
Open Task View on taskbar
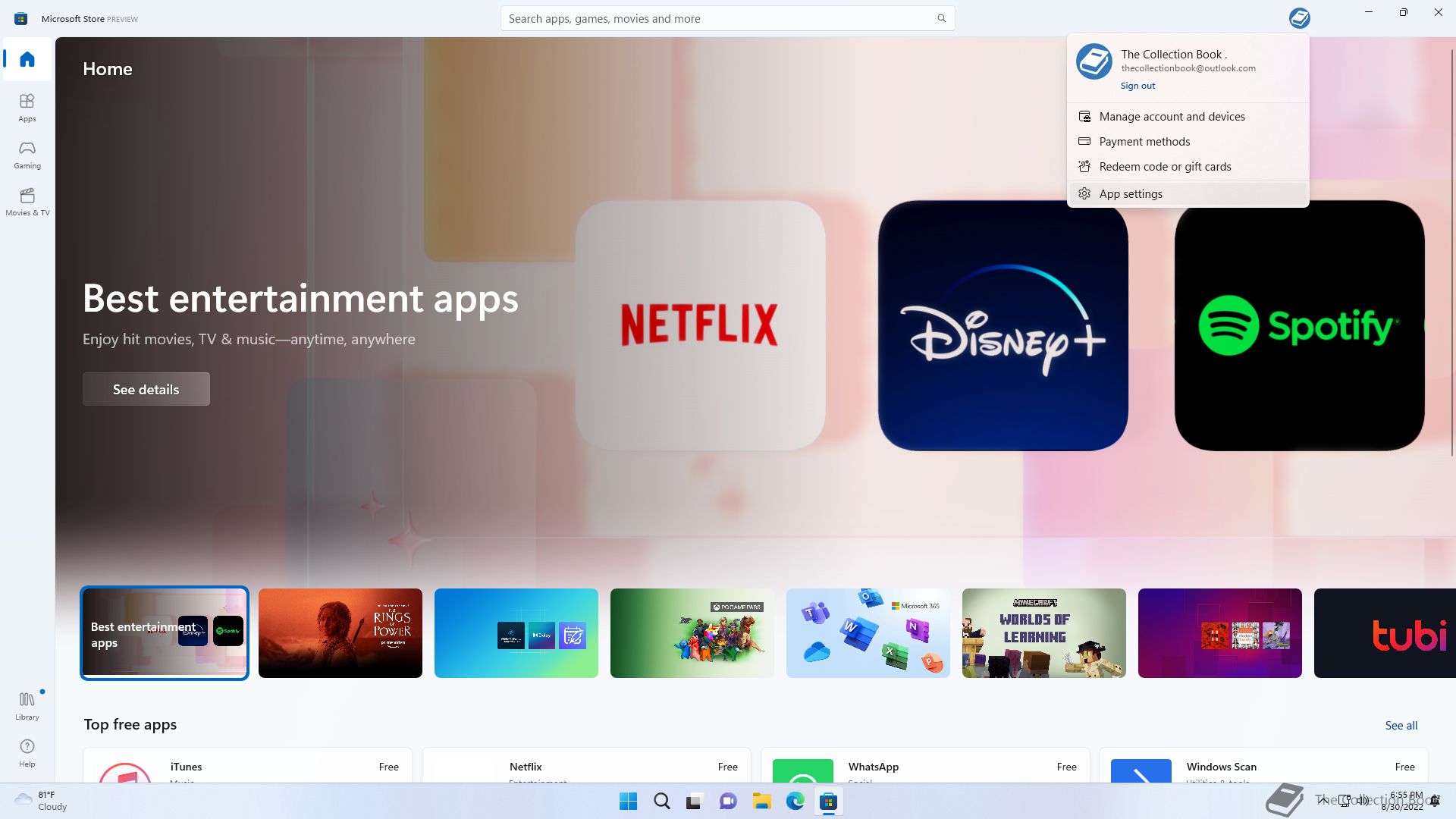click(x=695, y=802)
